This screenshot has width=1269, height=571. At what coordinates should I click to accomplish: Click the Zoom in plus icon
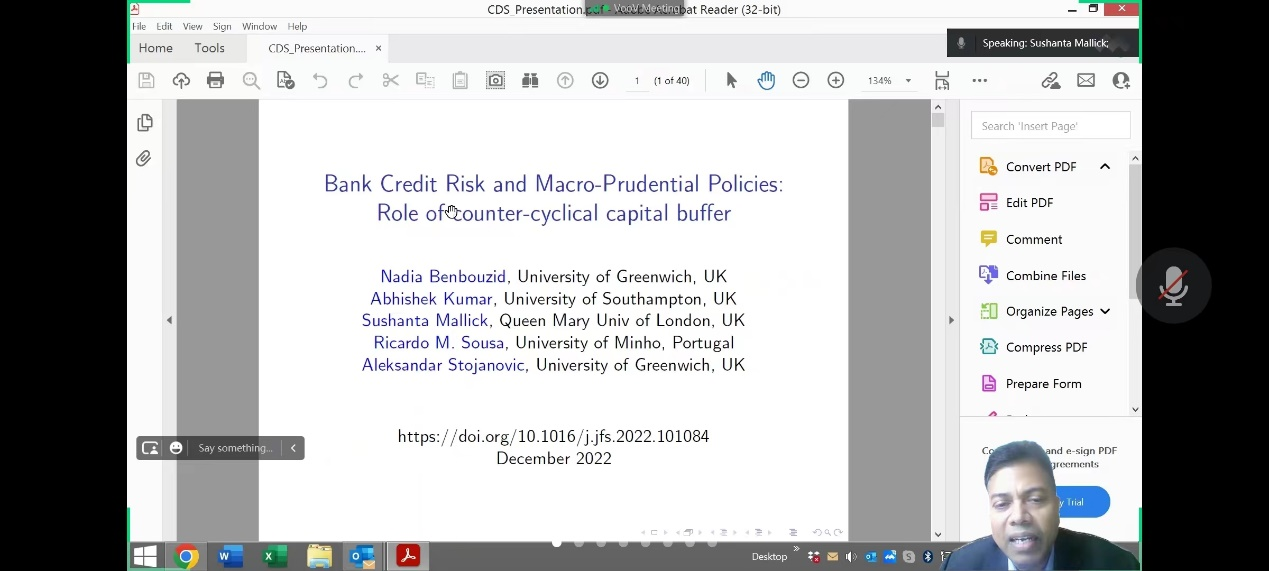tap(836, 81)
